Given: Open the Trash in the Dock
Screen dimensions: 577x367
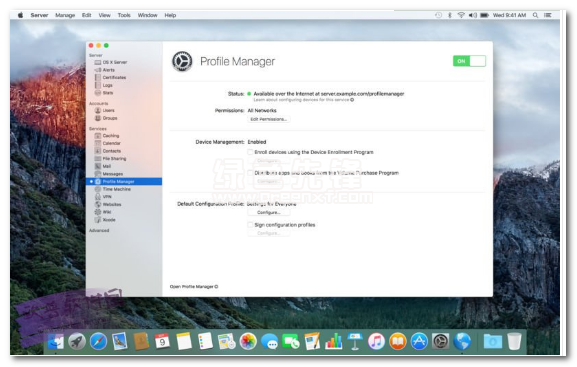Looking at the screenshot, I should point(514,342).
